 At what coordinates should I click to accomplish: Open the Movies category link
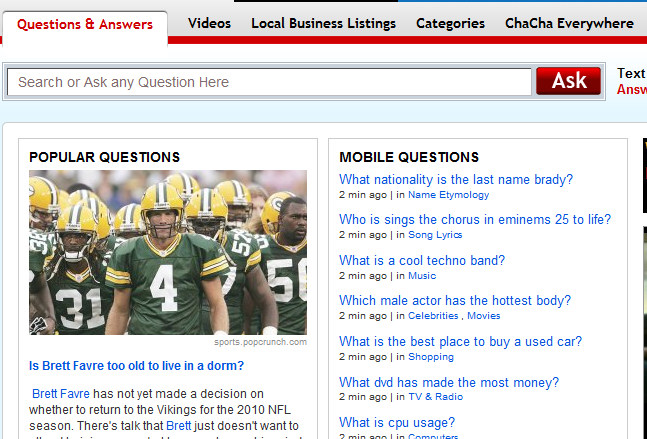pyautogui.click(x=484, y=316)
